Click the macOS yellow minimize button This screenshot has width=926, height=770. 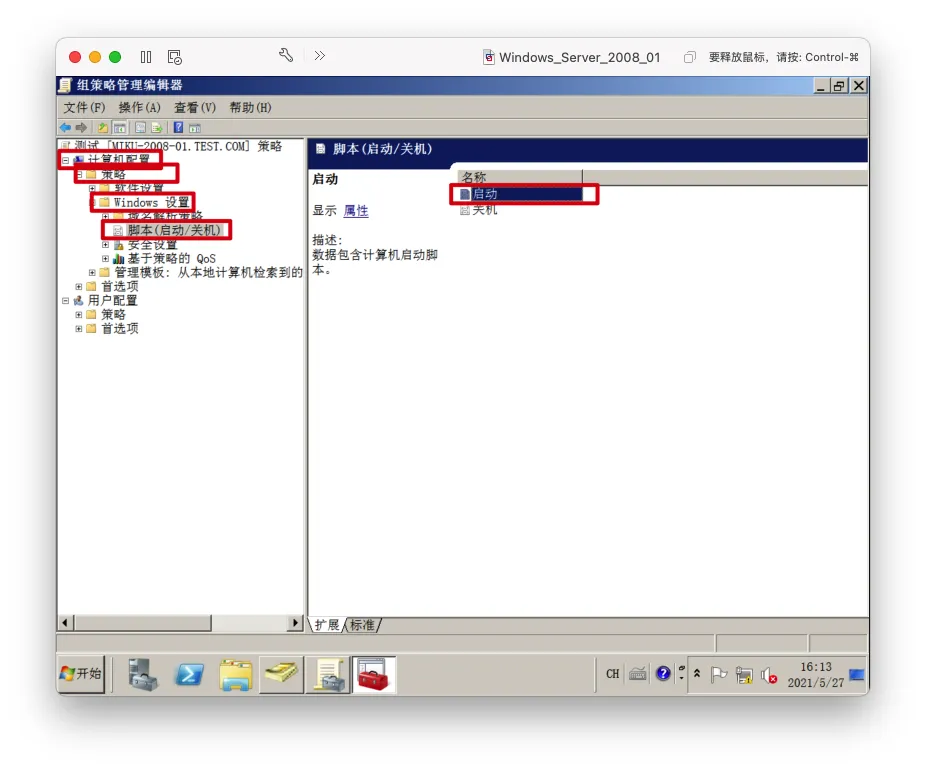point(94,57)
